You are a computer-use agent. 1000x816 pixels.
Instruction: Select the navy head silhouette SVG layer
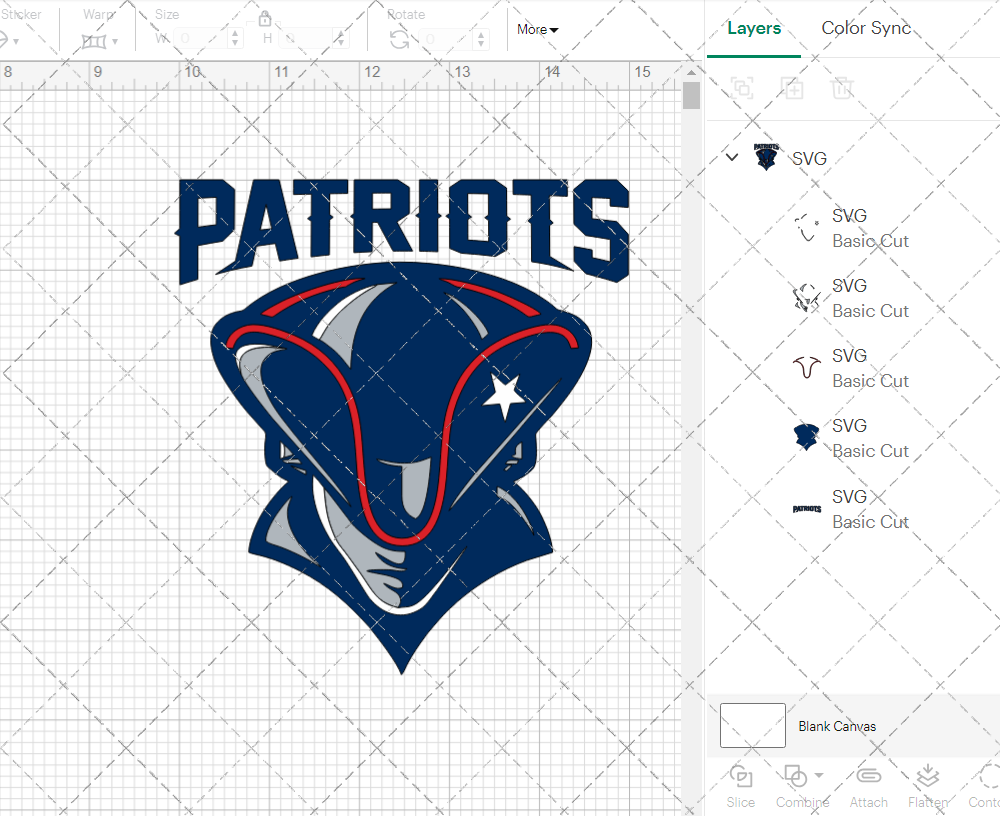click(x=850, y=438)
